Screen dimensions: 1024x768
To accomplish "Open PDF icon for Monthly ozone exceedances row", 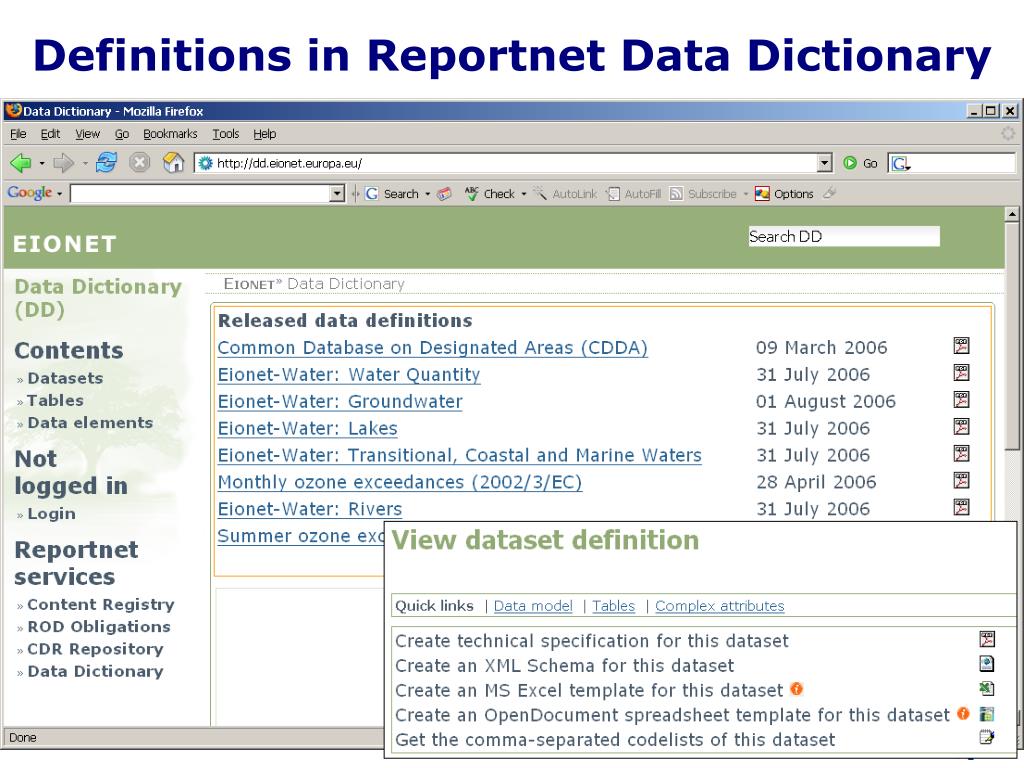I will click(961, 481).
